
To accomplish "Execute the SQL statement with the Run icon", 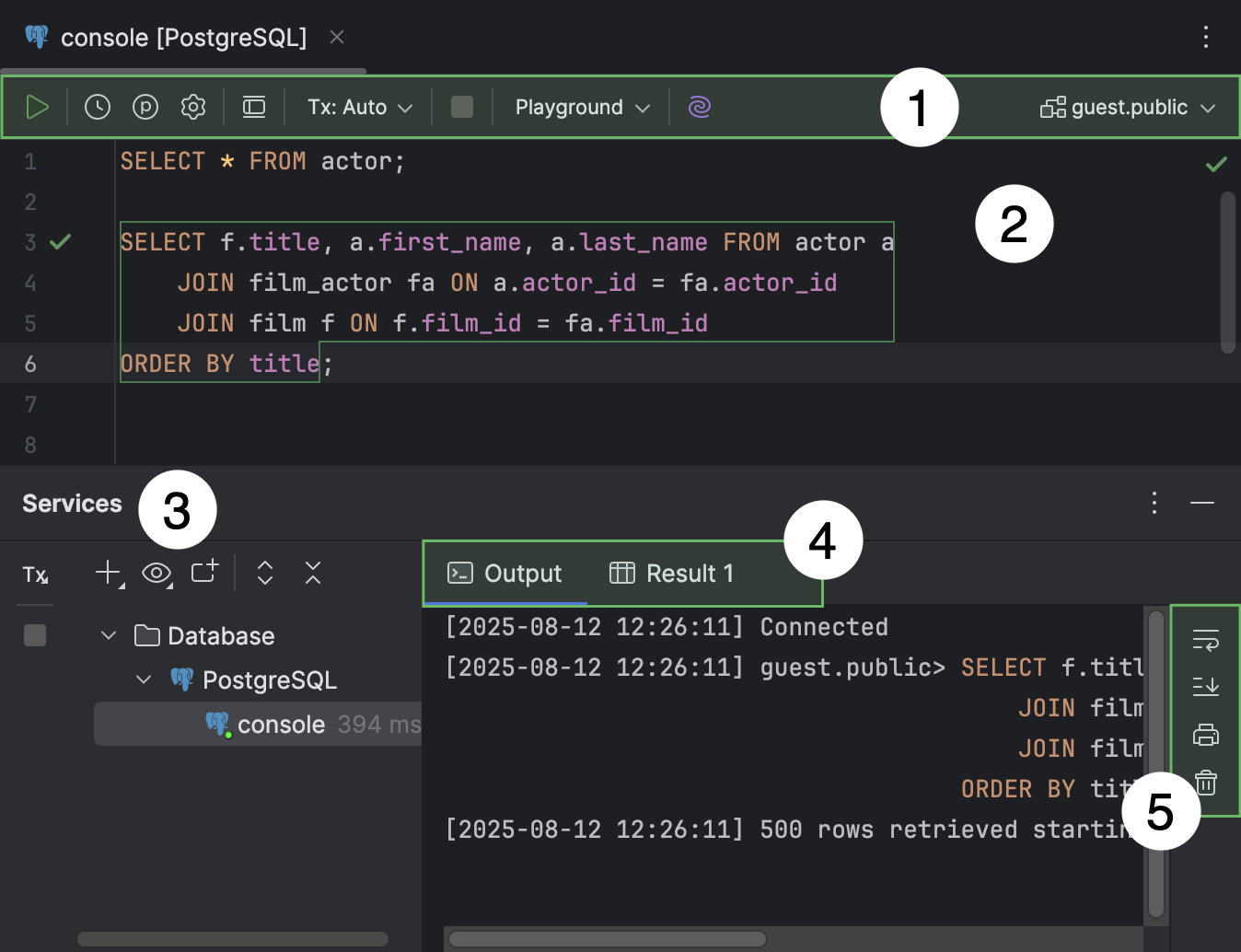I will pyautogui.click(x=37, y=107).
